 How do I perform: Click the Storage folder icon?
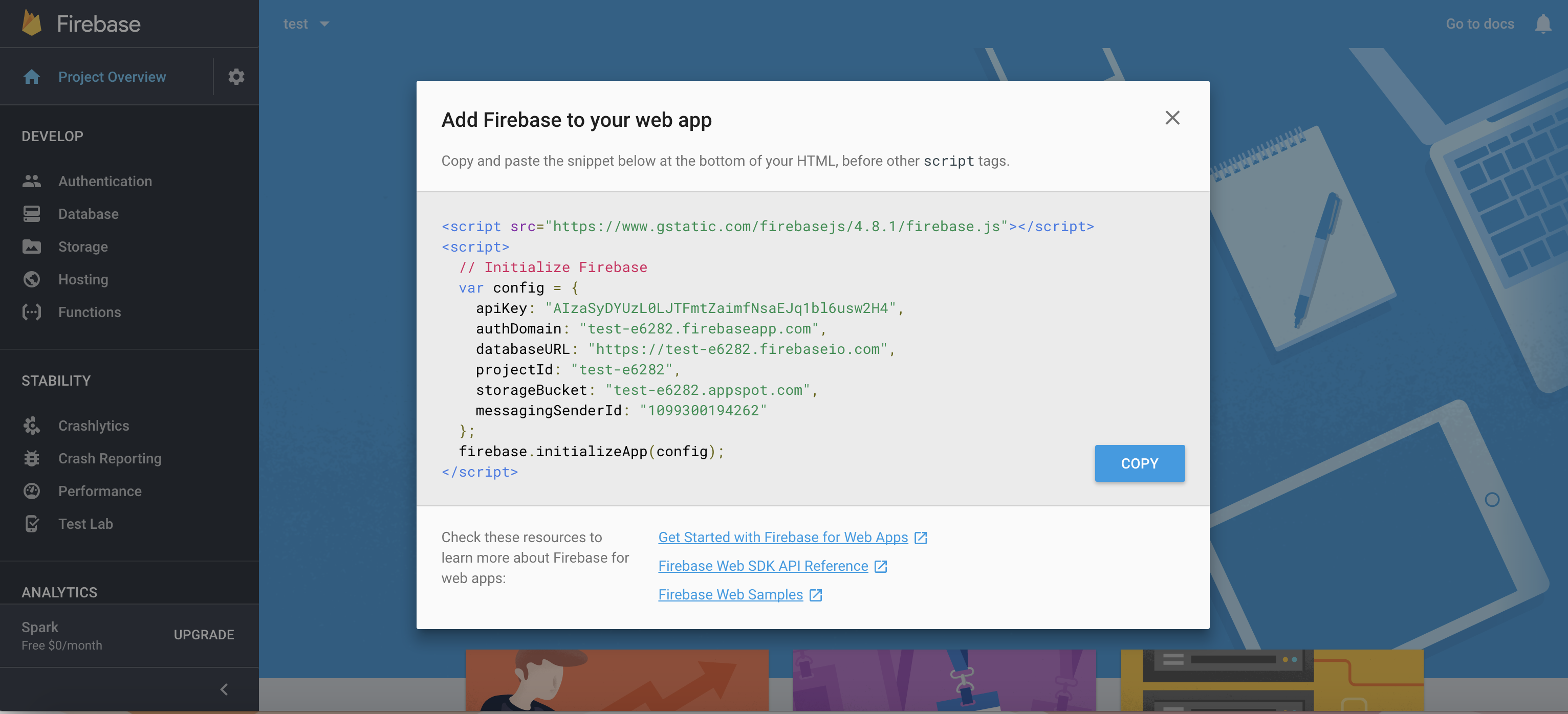[x=32, y=247]
